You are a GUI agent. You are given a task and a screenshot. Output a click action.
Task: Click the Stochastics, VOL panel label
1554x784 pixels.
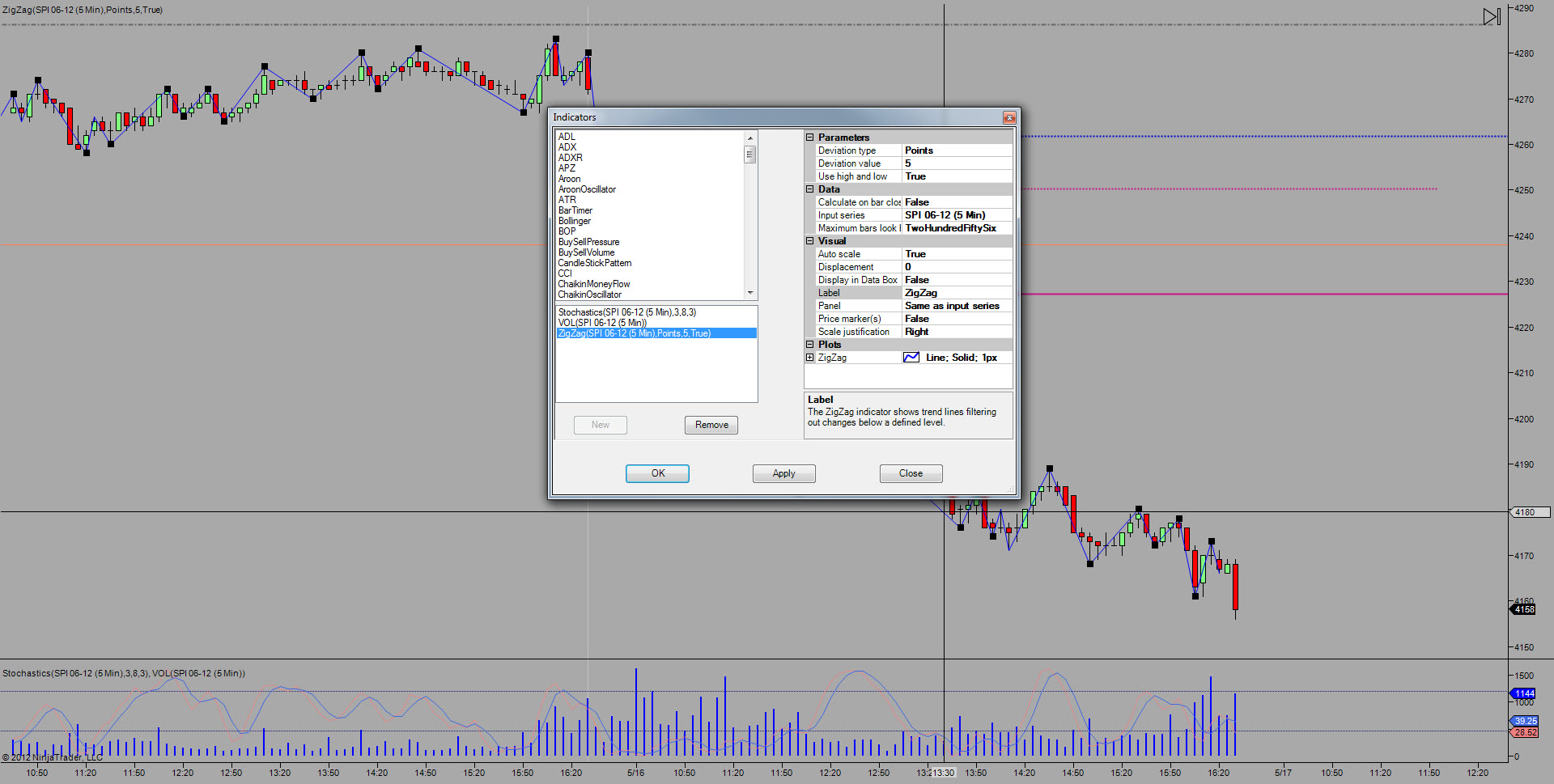click(x=124, y=673)
